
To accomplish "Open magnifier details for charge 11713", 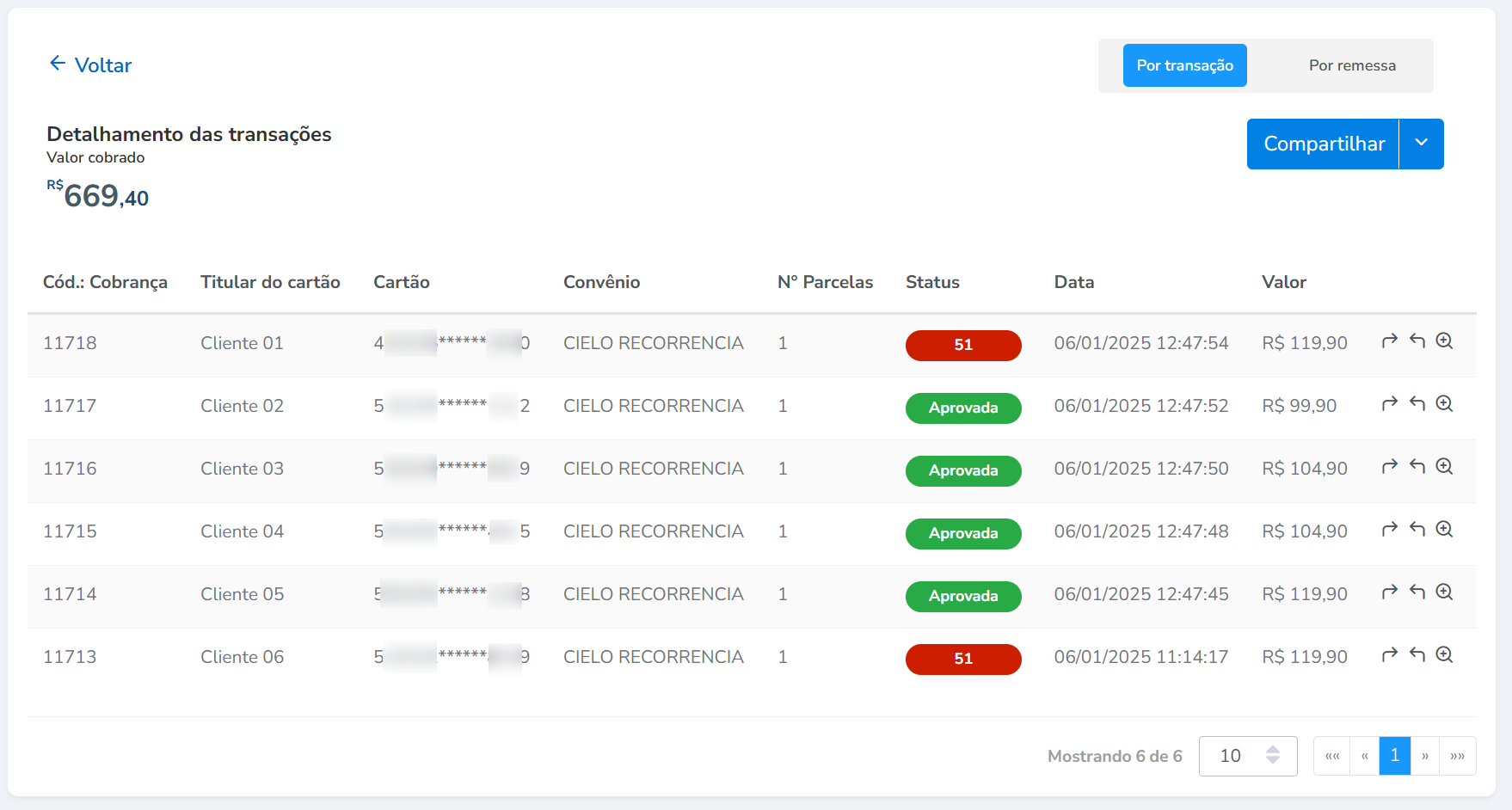I will pyautogui.click(x=1444, y=655).
